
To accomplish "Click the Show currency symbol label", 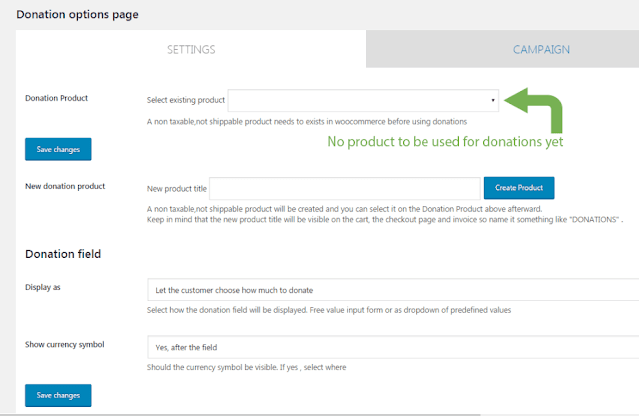I will (x=65, y=346).
